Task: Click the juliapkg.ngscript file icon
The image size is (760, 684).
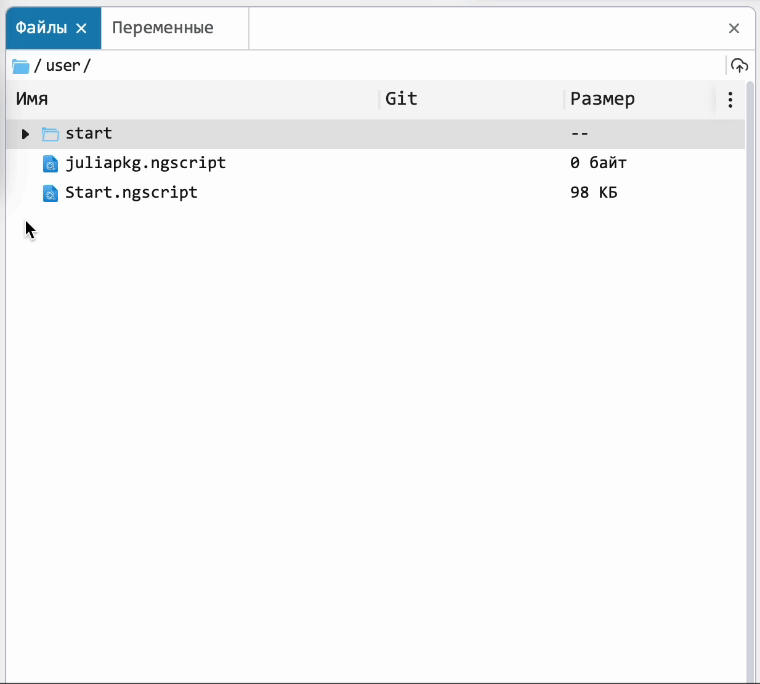Action: coord(50,164)
